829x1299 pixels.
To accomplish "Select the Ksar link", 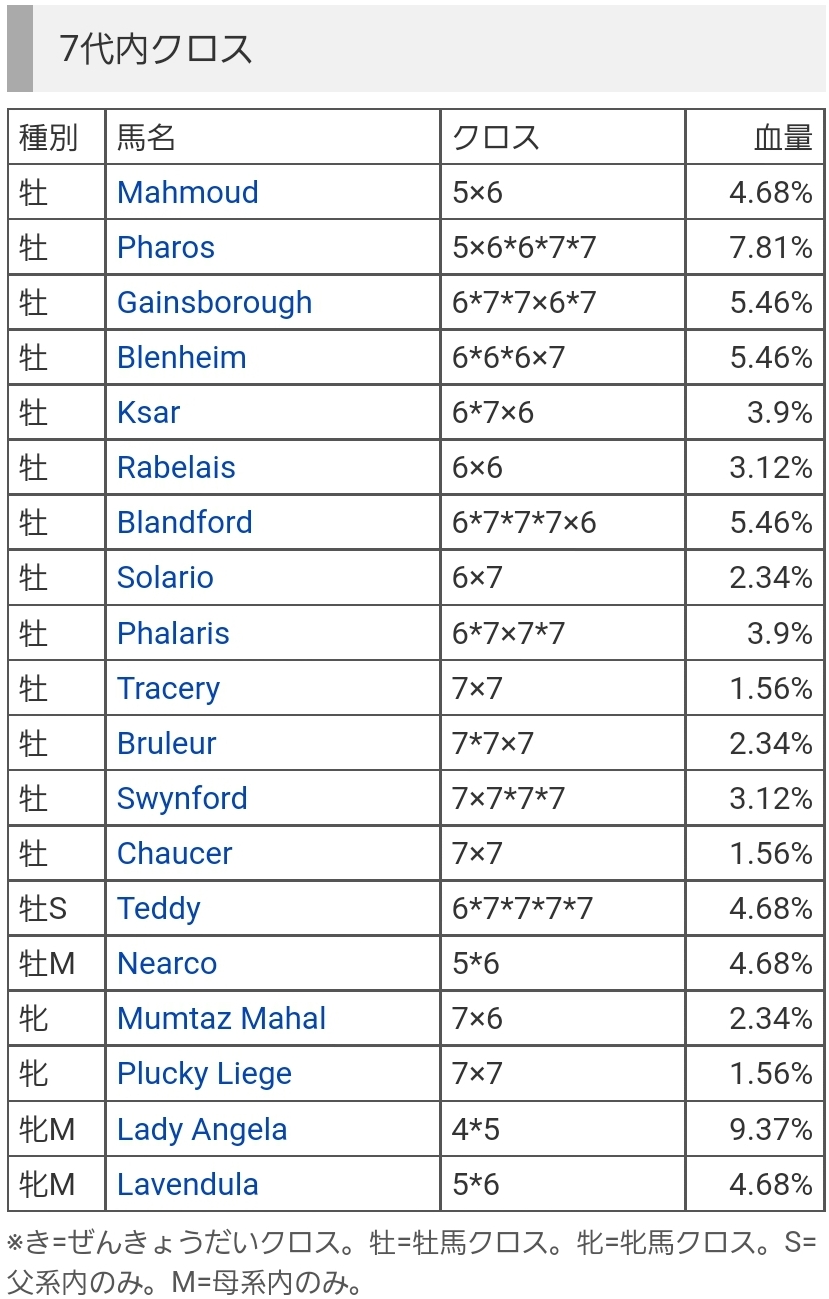I will coord(148,412).
